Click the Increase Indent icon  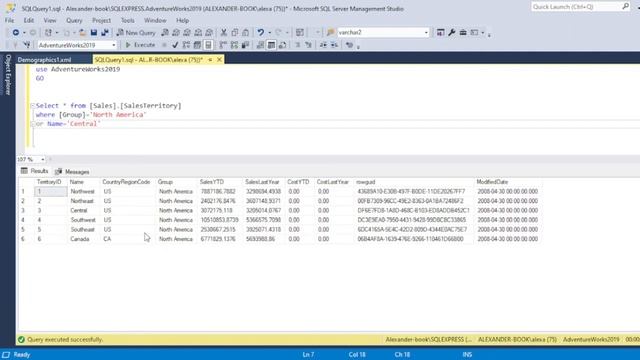point(334,45)
